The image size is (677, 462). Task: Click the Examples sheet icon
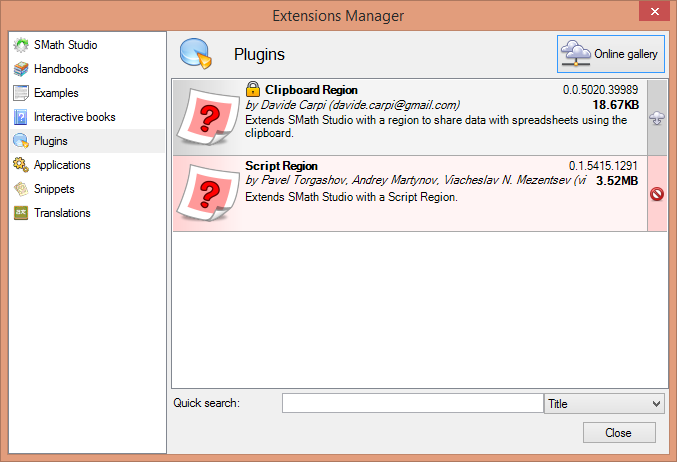[20, 93]
